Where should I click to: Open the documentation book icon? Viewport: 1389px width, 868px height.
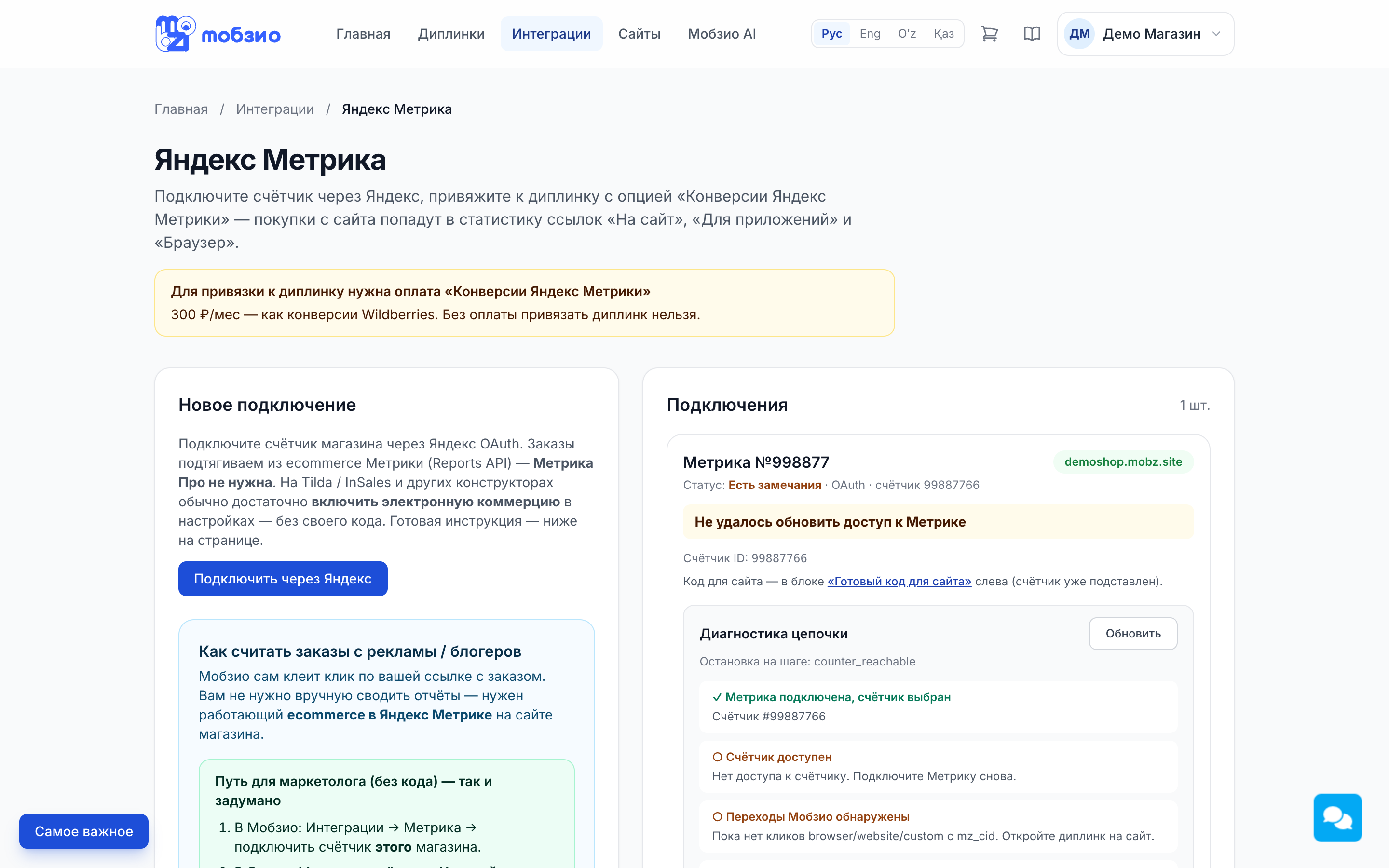coord(1032,34)
